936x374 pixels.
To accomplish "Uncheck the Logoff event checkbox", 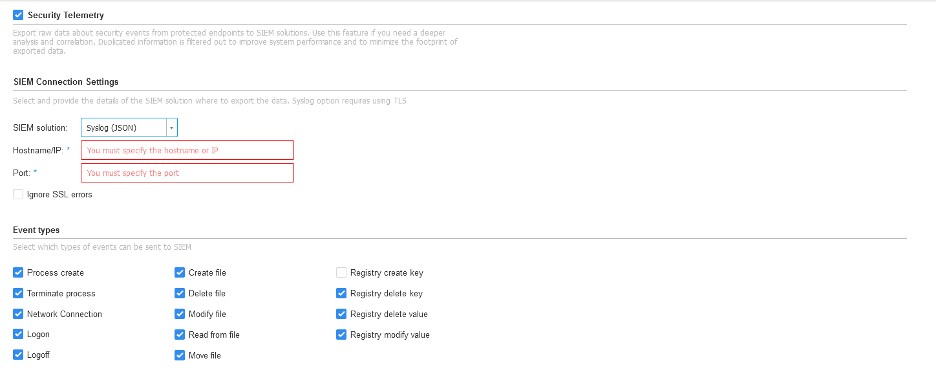I will pyautogui.click(x=18, y=355).
